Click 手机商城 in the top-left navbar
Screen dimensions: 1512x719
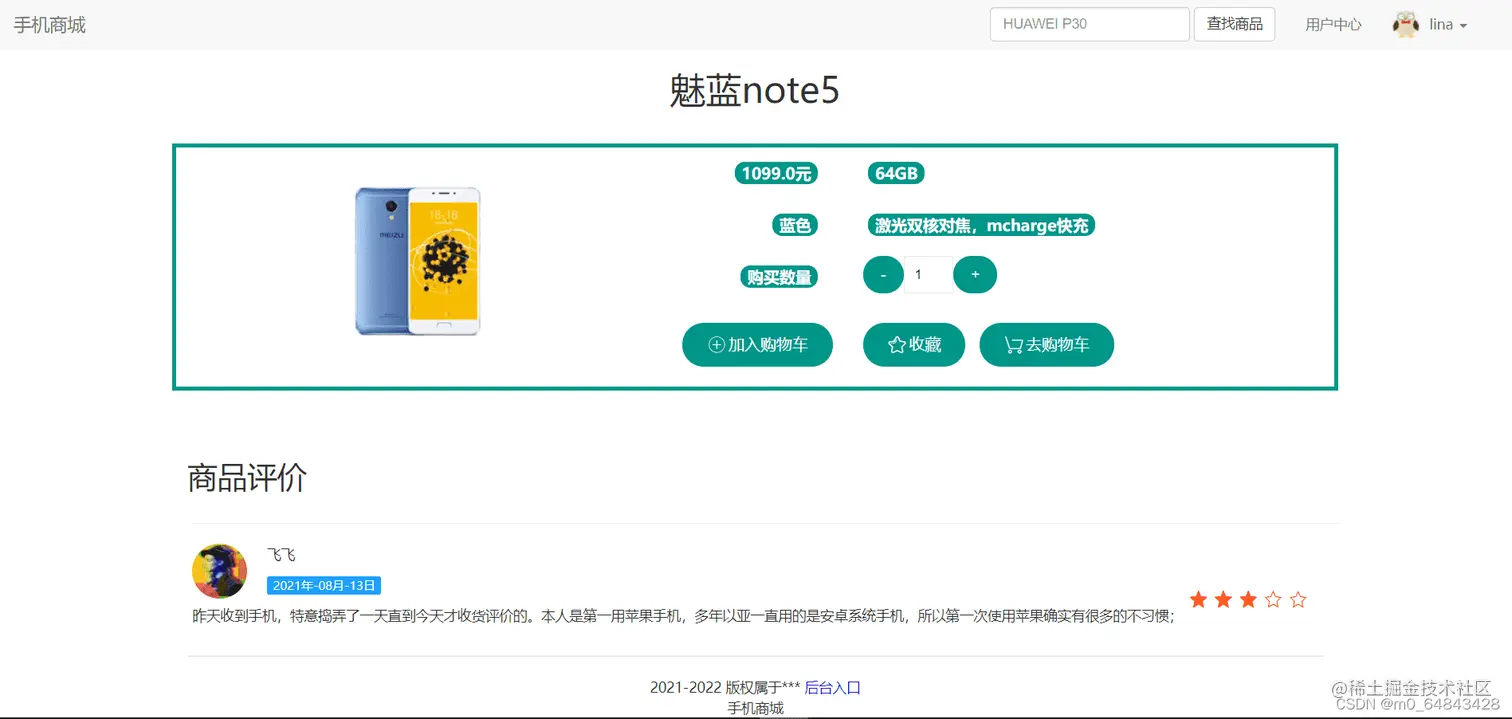click(x=48, y=24)
